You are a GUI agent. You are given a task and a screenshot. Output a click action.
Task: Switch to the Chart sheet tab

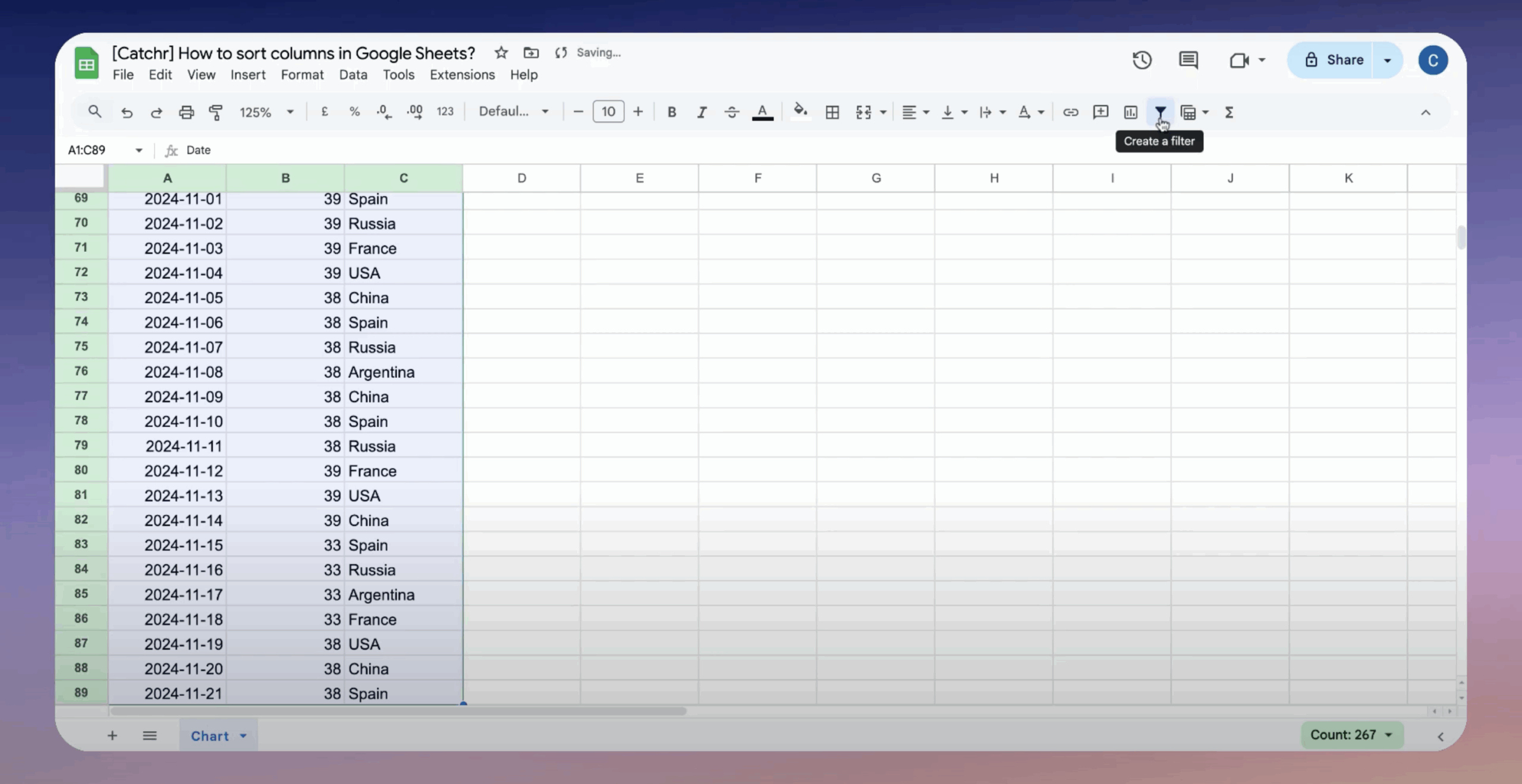coord(209,736)
